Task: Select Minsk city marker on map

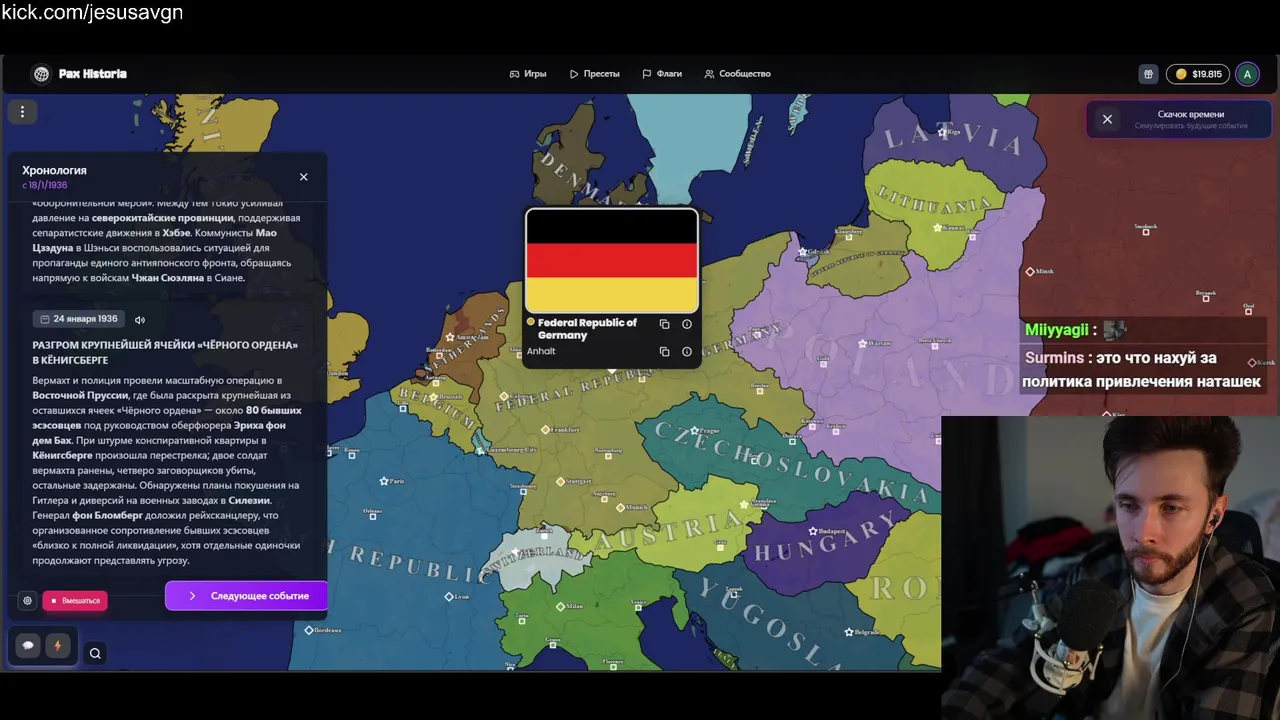Action: pyautogui.click(x=1031, y=272)
